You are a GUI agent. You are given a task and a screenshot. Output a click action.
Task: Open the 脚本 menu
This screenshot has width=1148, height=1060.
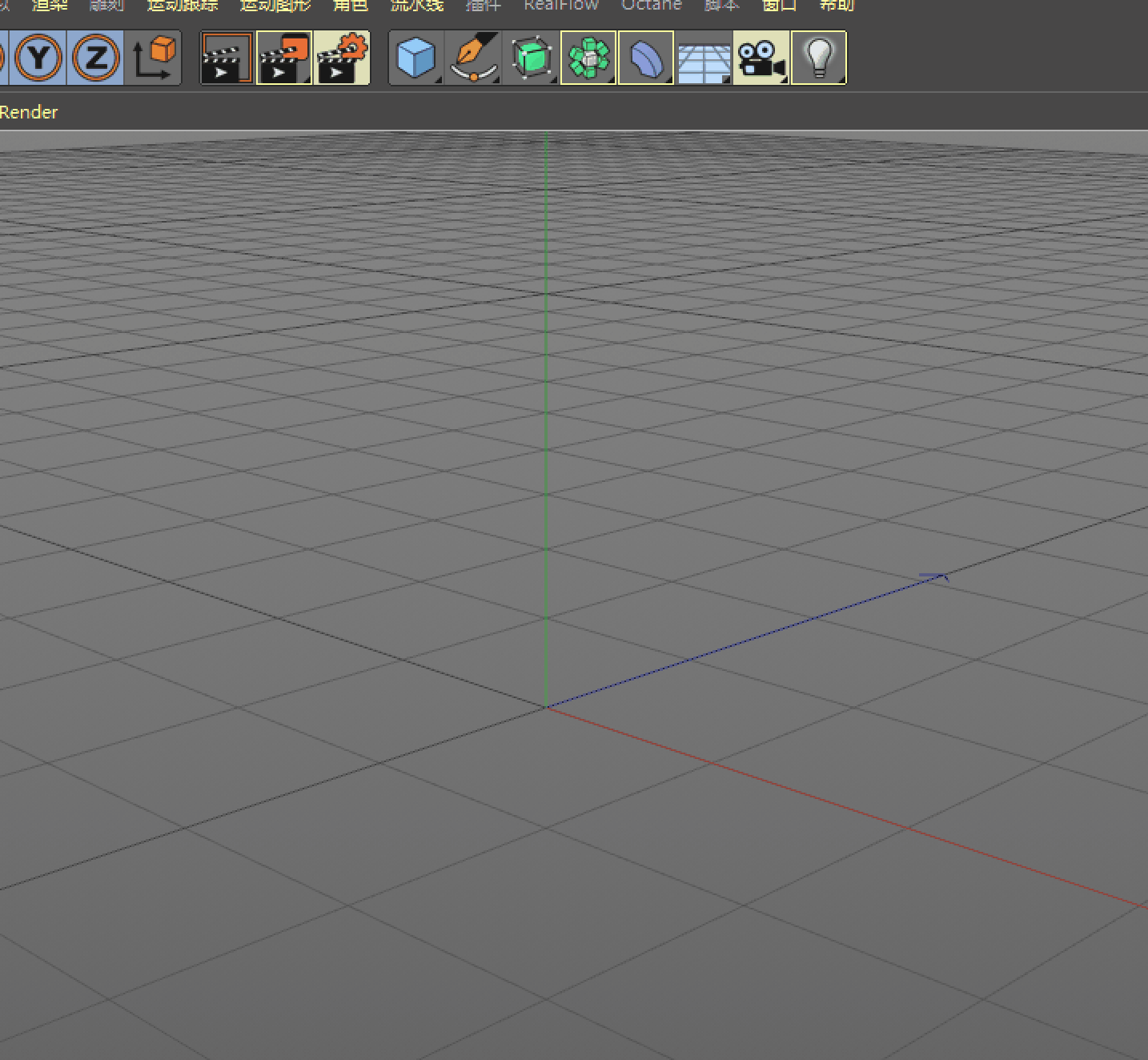721,5
